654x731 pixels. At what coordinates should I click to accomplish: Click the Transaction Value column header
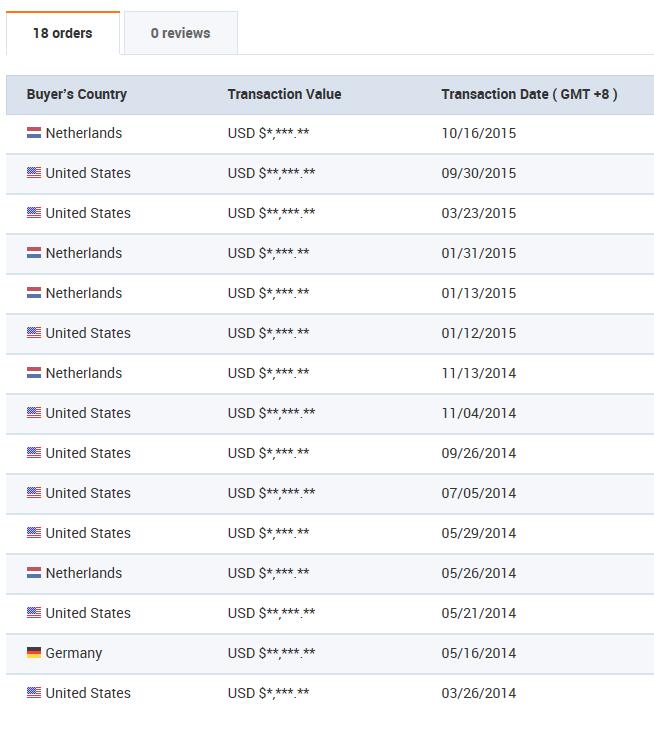pos(284,94)
